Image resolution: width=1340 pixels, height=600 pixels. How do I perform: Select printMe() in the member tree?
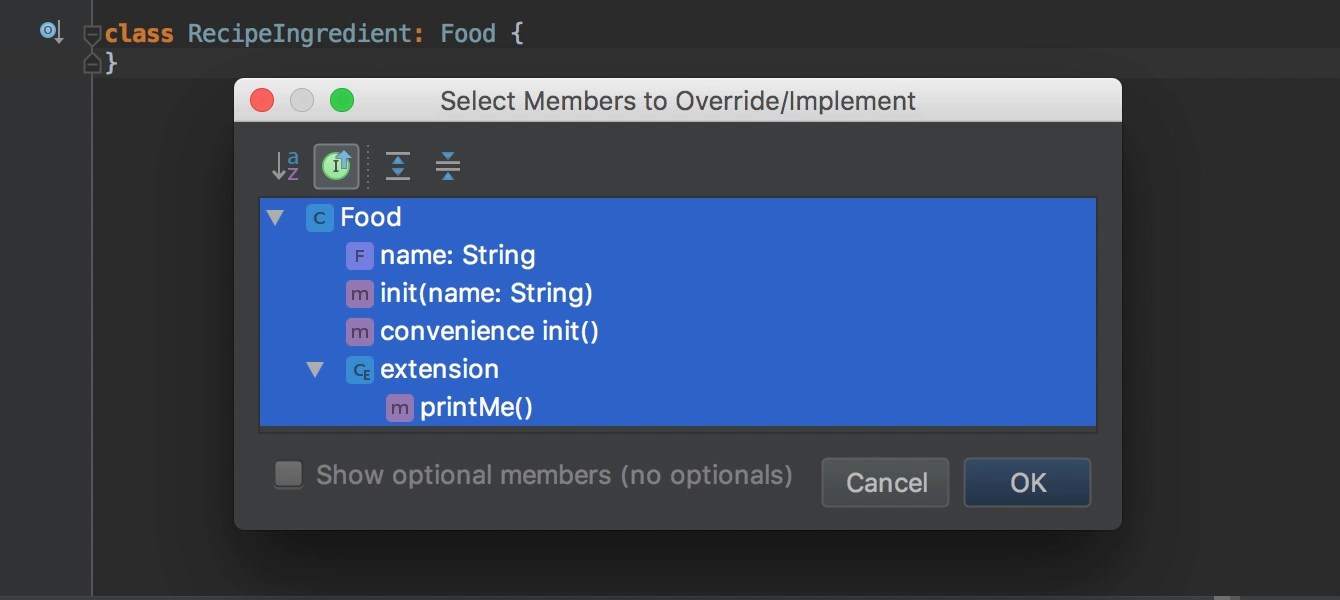(x=475, y=407)
